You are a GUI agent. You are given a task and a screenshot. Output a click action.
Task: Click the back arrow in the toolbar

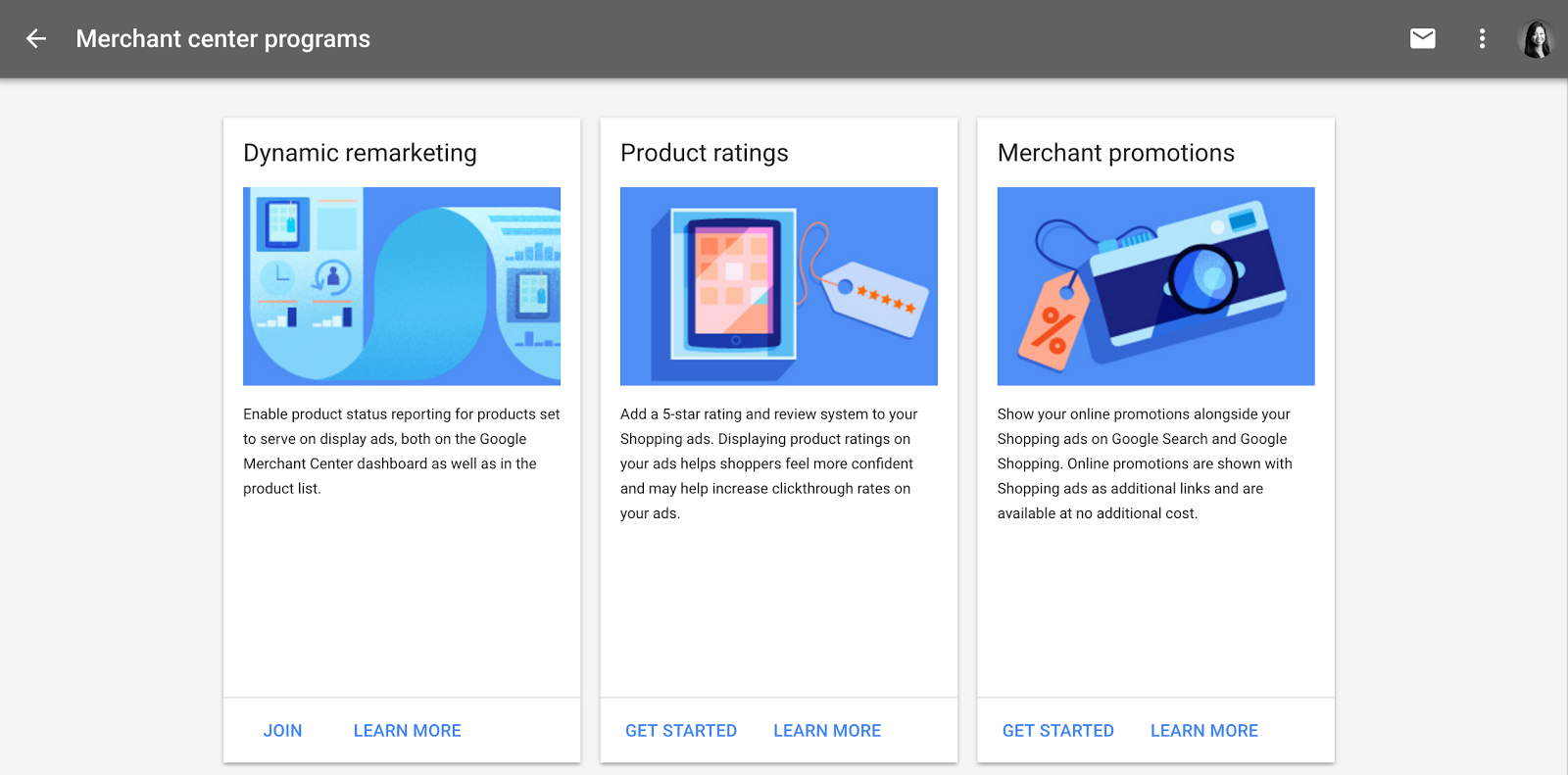tap(35, 39)
